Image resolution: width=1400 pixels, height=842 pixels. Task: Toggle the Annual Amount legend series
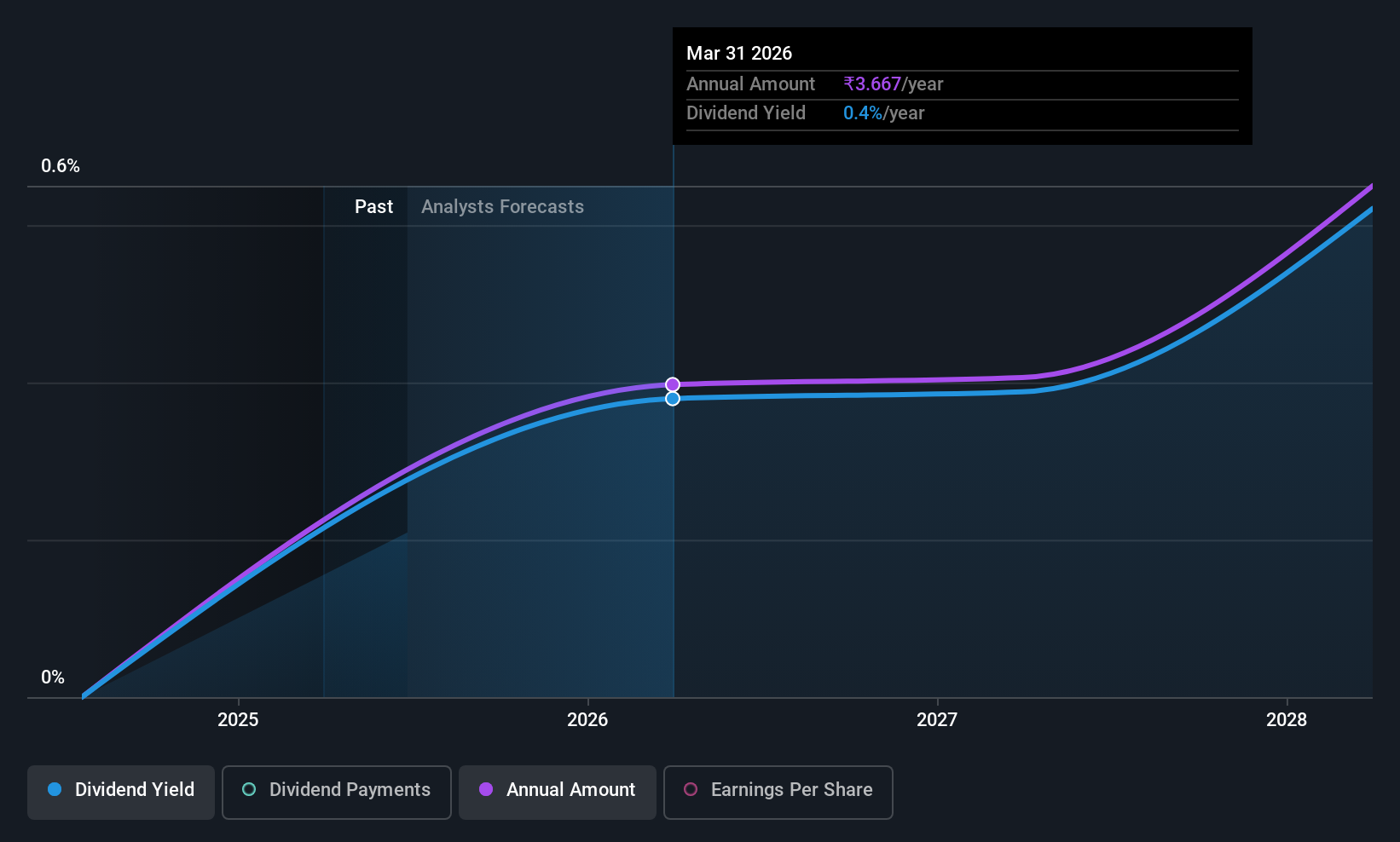coord(558,792)
